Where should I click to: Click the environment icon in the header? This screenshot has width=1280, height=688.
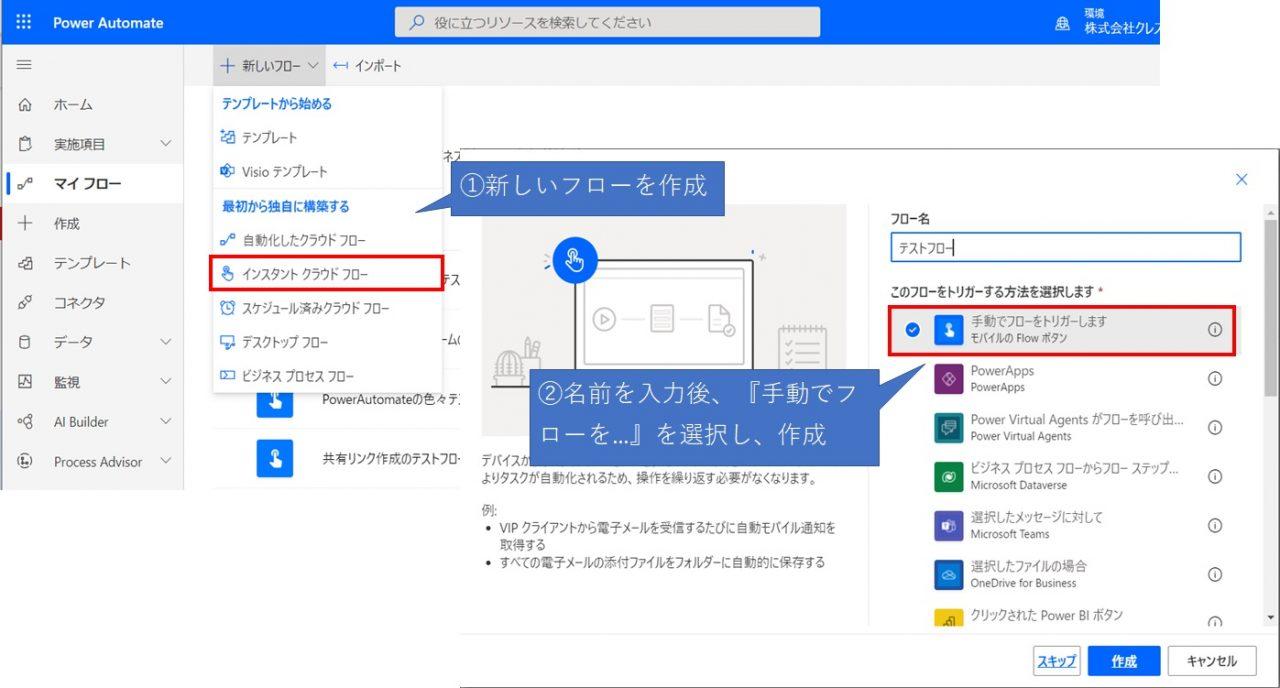(x=1063, y=23)
